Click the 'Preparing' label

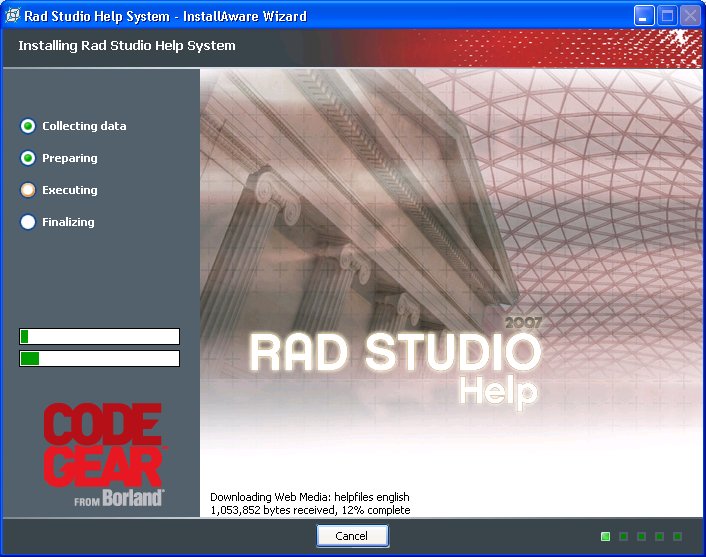click(70, 158)
